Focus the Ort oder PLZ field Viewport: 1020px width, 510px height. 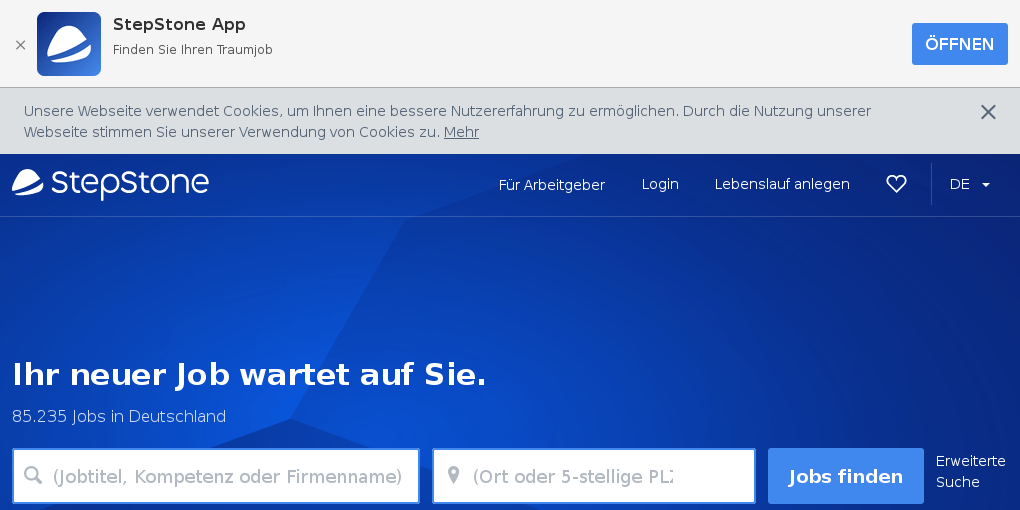click(x=594, y=476)
